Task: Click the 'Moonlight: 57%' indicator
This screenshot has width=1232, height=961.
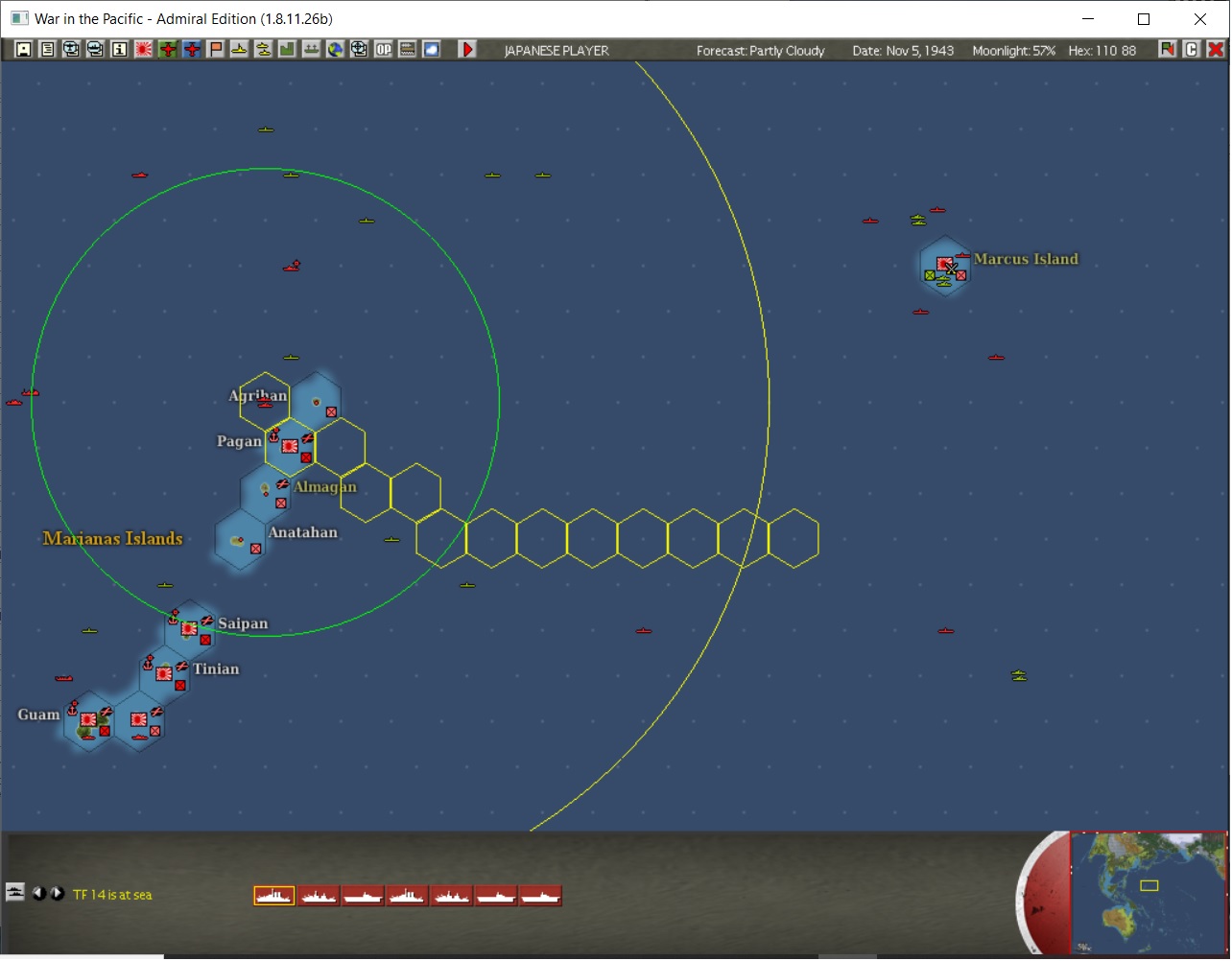Action: [1013, 51]
